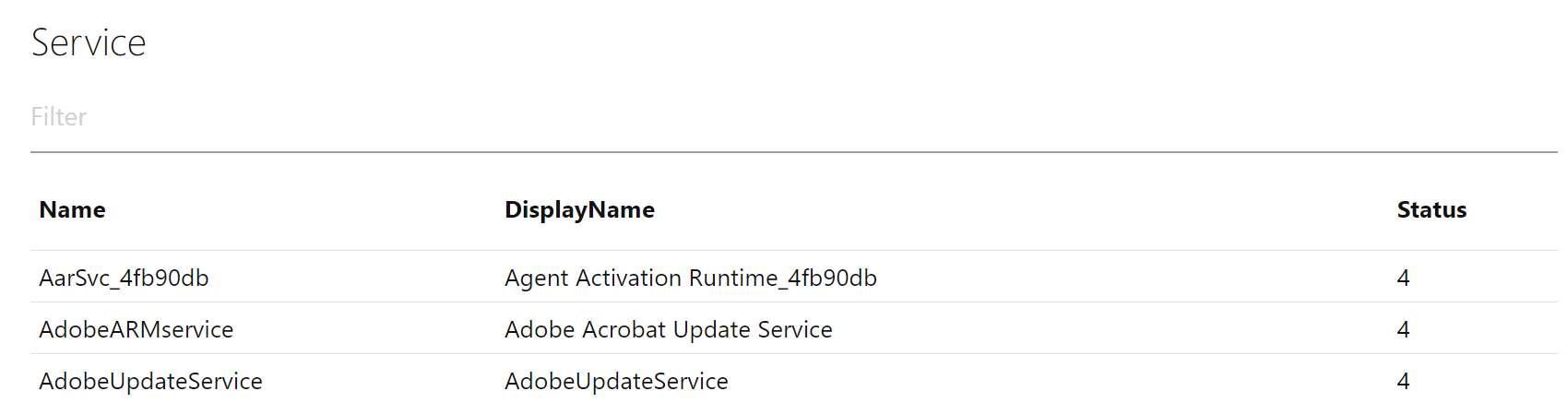Viewport: 1568px width, 403px height.
Task: Click status value 4 for AarSvc_4fb90db
Action: [x=1403, y=278]
